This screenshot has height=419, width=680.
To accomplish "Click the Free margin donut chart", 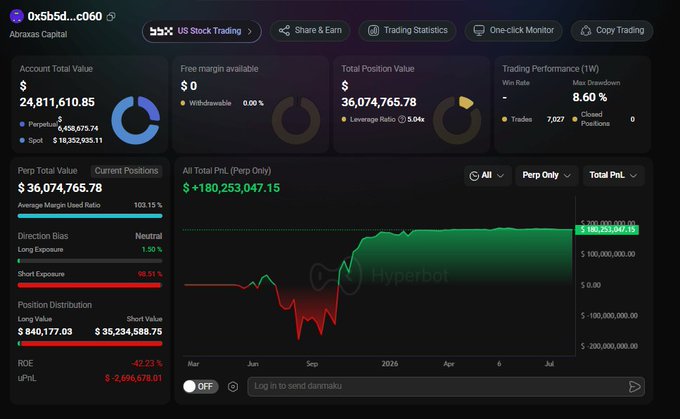I will pyautogui.click(x=296, y=120).
